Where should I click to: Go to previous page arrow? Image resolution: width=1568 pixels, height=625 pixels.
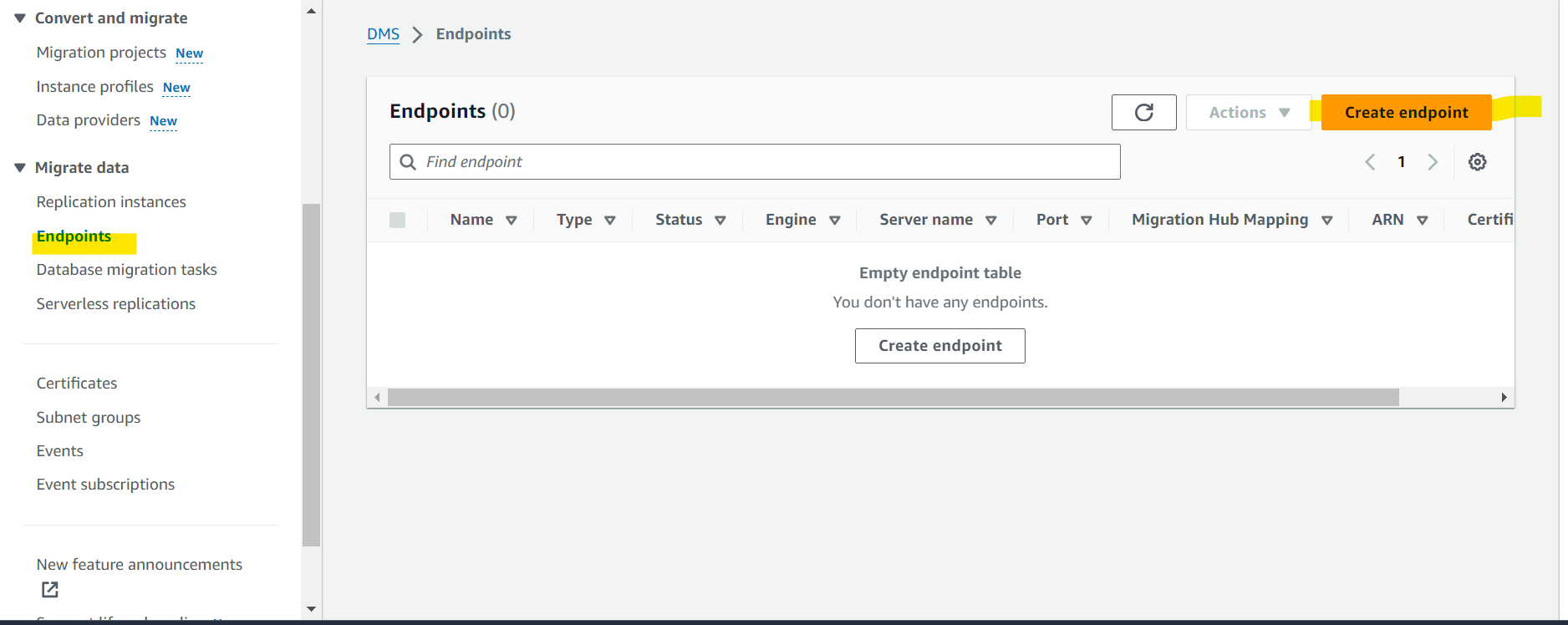pyautogui.click(x=1370, y=162)
